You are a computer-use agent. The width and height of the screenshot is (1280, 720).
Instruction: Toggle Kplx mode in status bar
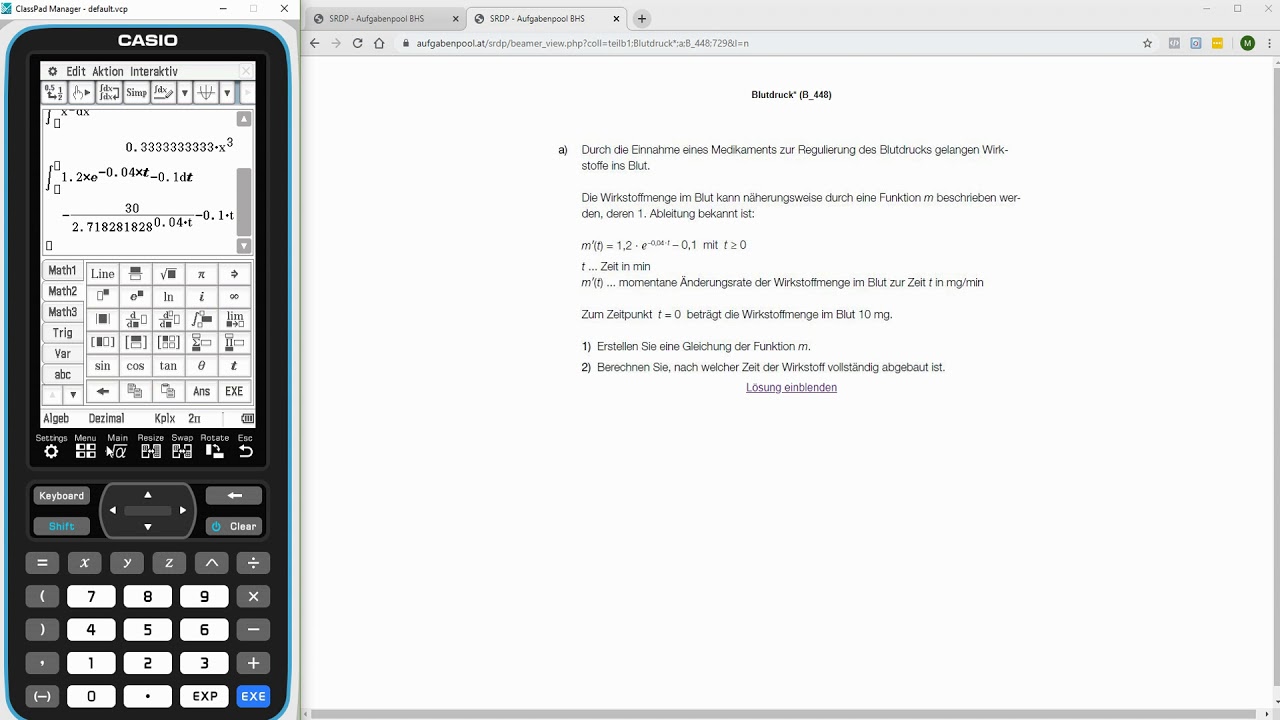(x=164, y=419)
